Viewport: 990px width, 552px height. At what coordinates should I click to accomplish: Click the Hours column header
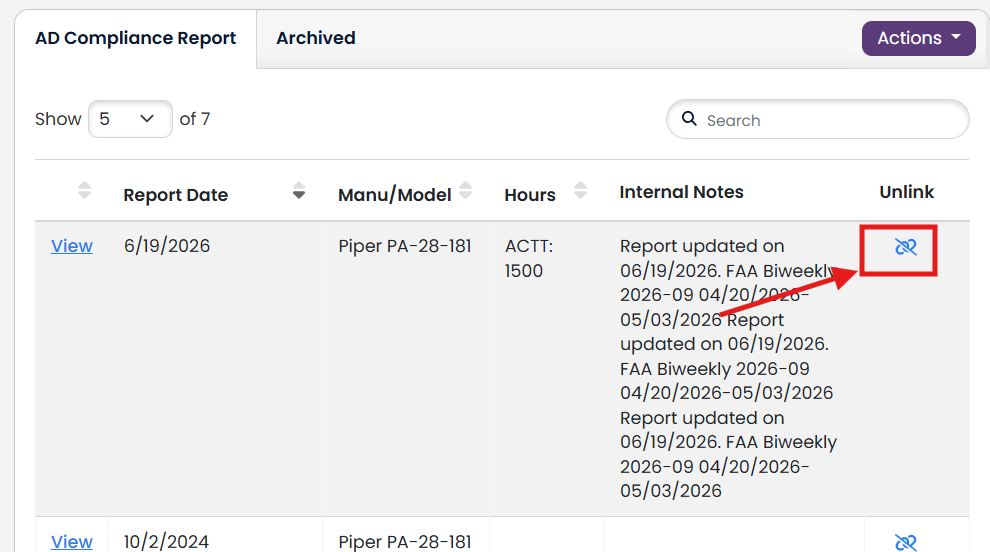[530, 195]
